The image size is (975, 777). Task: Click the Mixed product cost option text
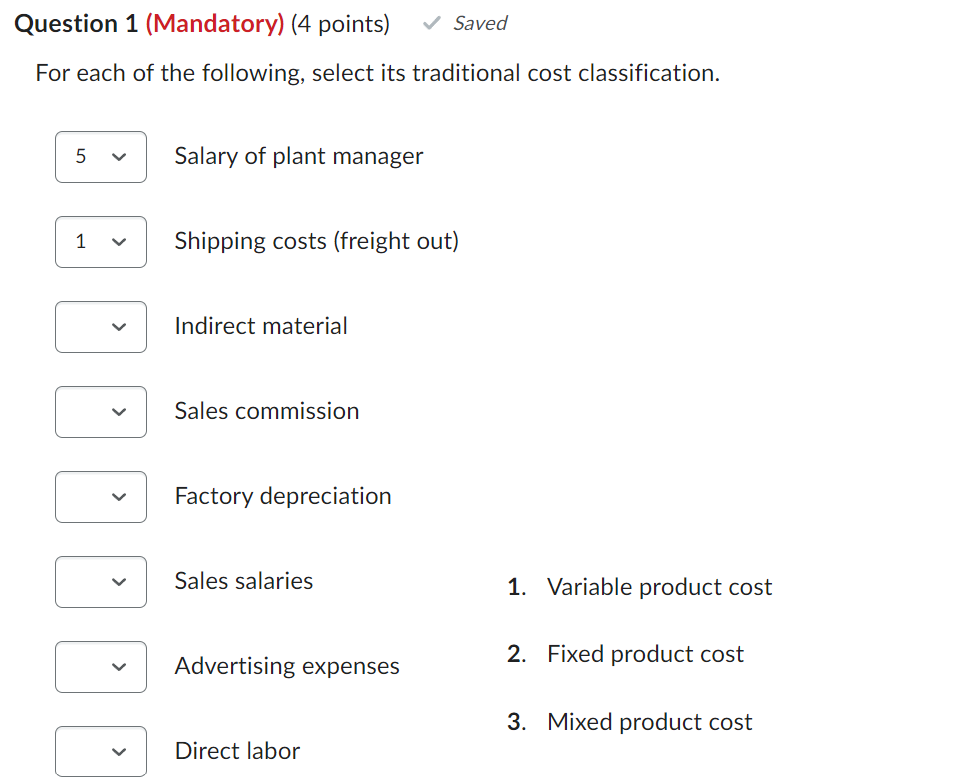649,722
